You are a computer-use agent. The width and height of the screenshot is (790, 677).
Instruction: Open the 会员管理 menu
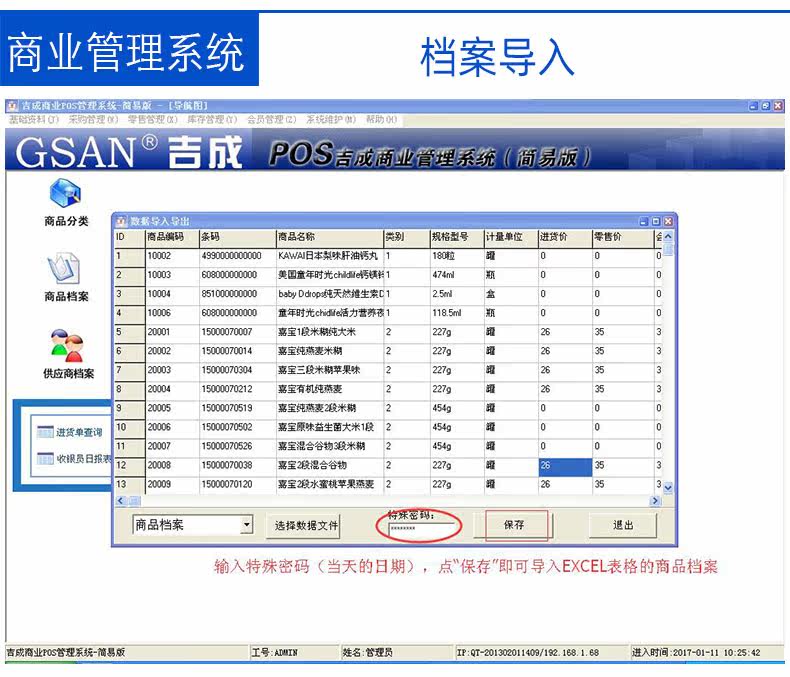(x=272, y=119)
